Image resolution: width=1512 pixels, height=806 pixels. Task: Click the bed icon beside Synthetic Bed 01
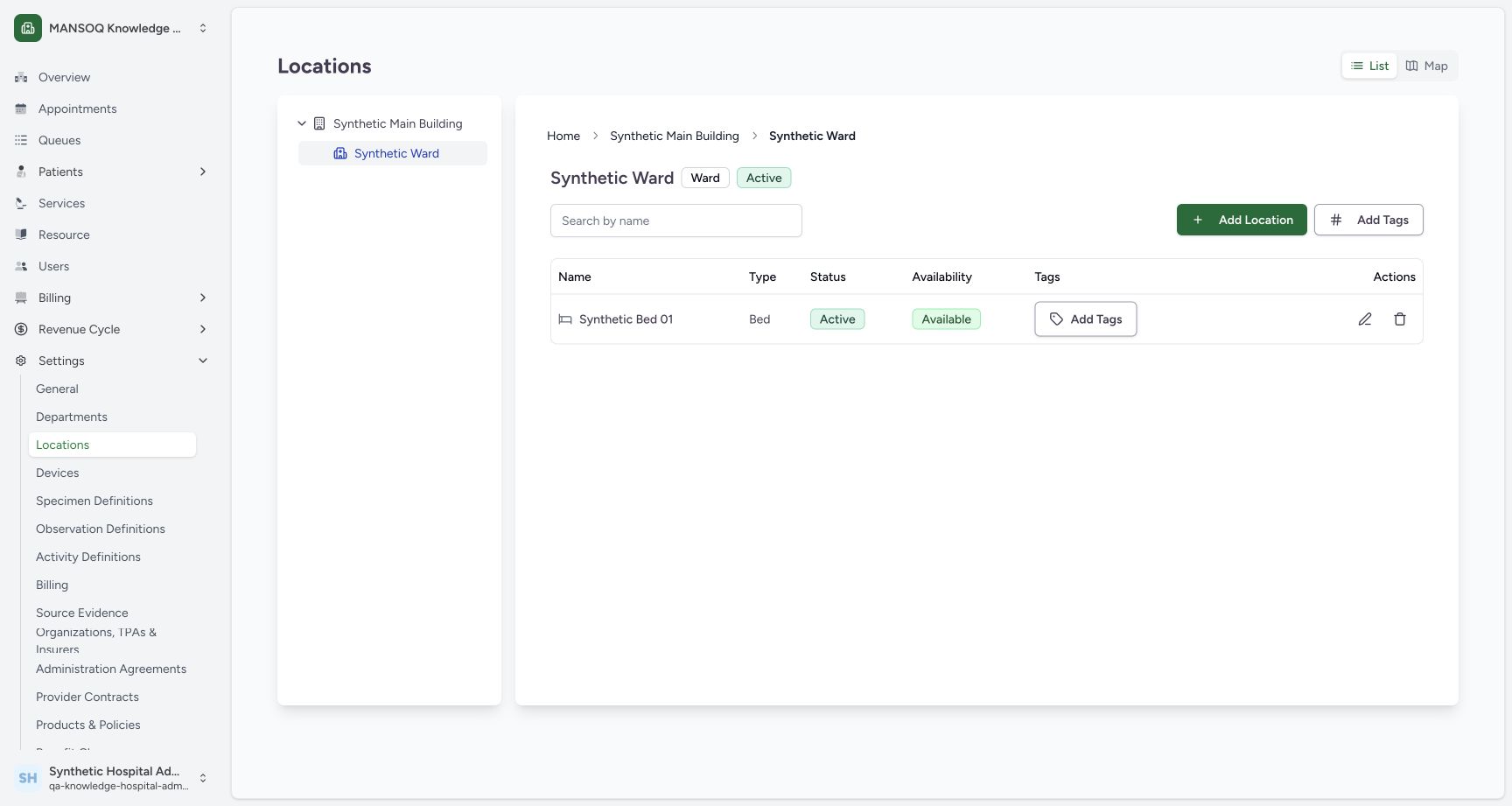point(565,319)
